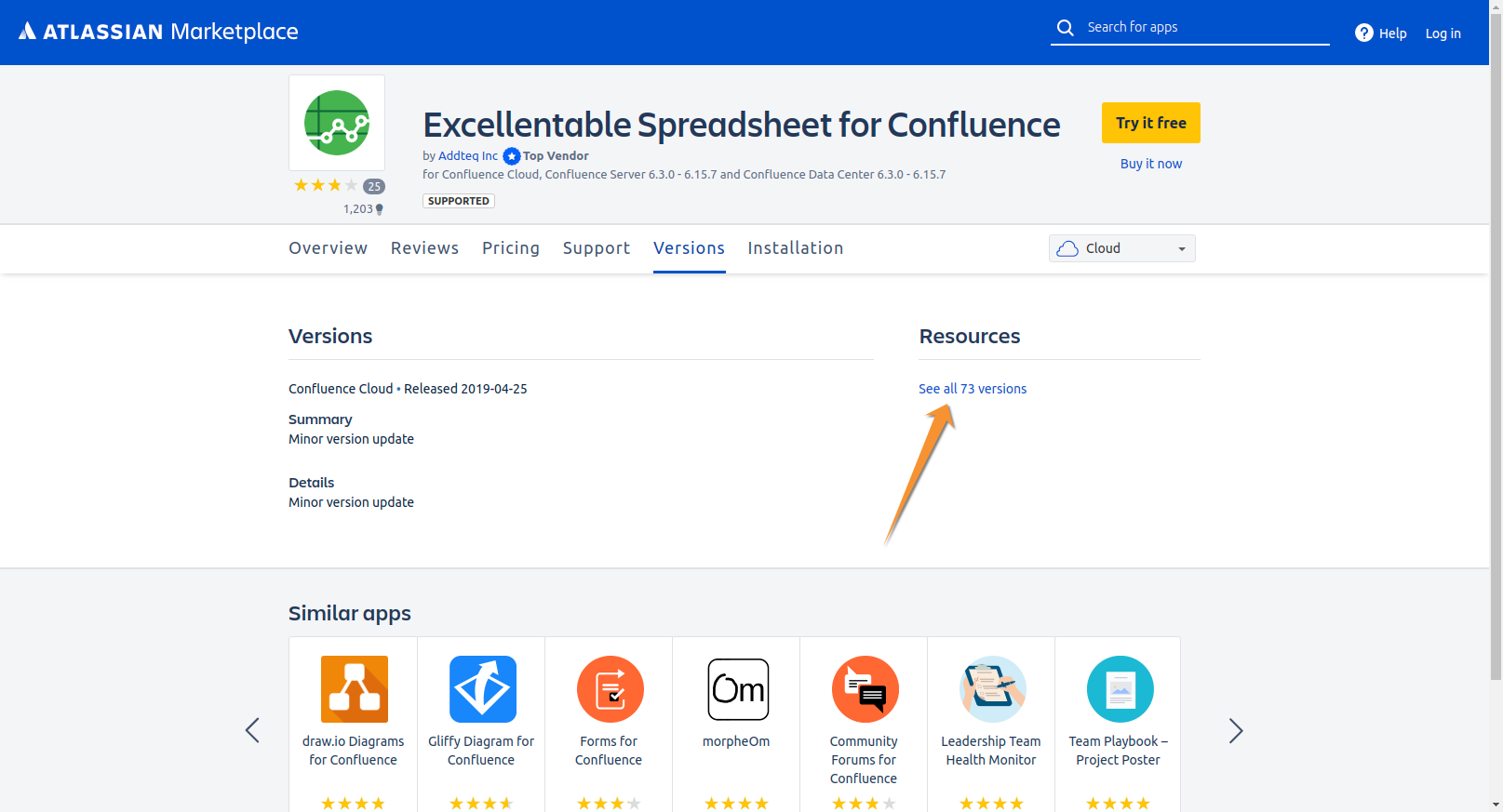Switch to the Support tab
The width and height of the screenshot is (1503, 812).
(597, 248)
